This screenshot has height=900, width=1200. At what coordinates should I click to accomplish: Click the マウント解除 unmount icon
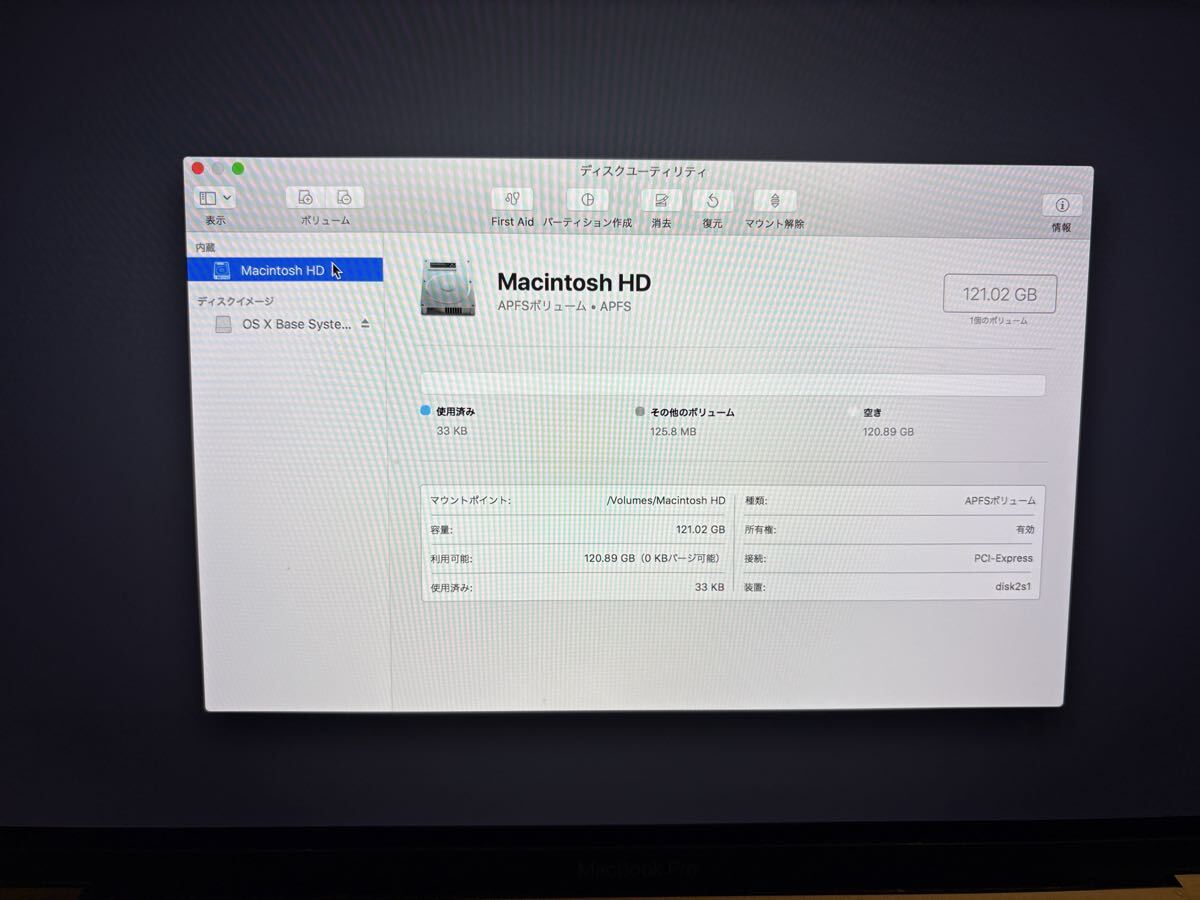[774, 200]
